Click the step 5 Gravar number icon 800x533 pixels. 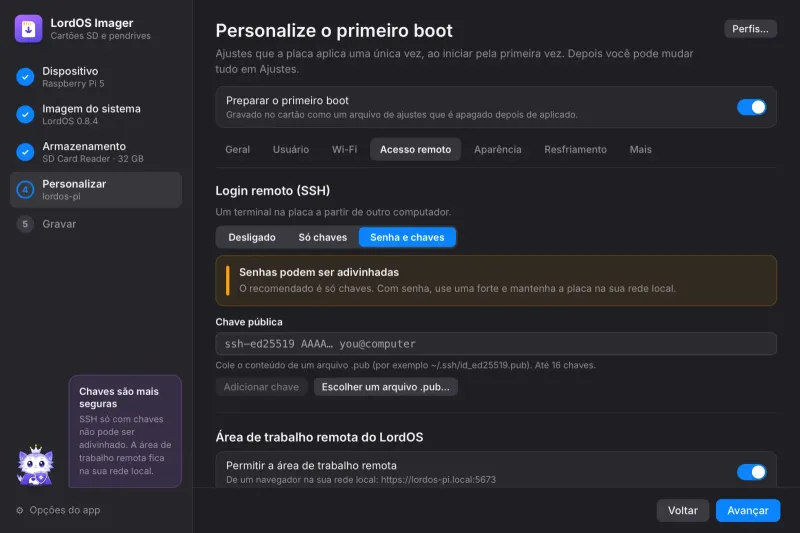point(25,224)
